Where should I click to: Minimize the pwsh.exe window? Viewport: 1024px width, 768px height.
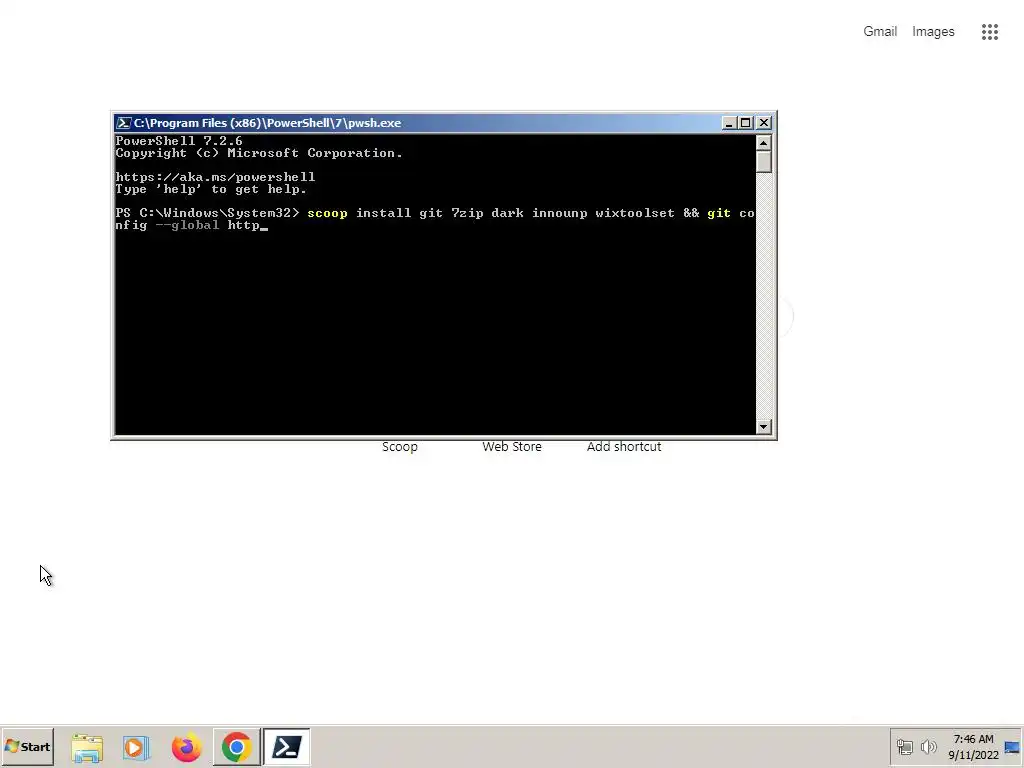[729, 123]
